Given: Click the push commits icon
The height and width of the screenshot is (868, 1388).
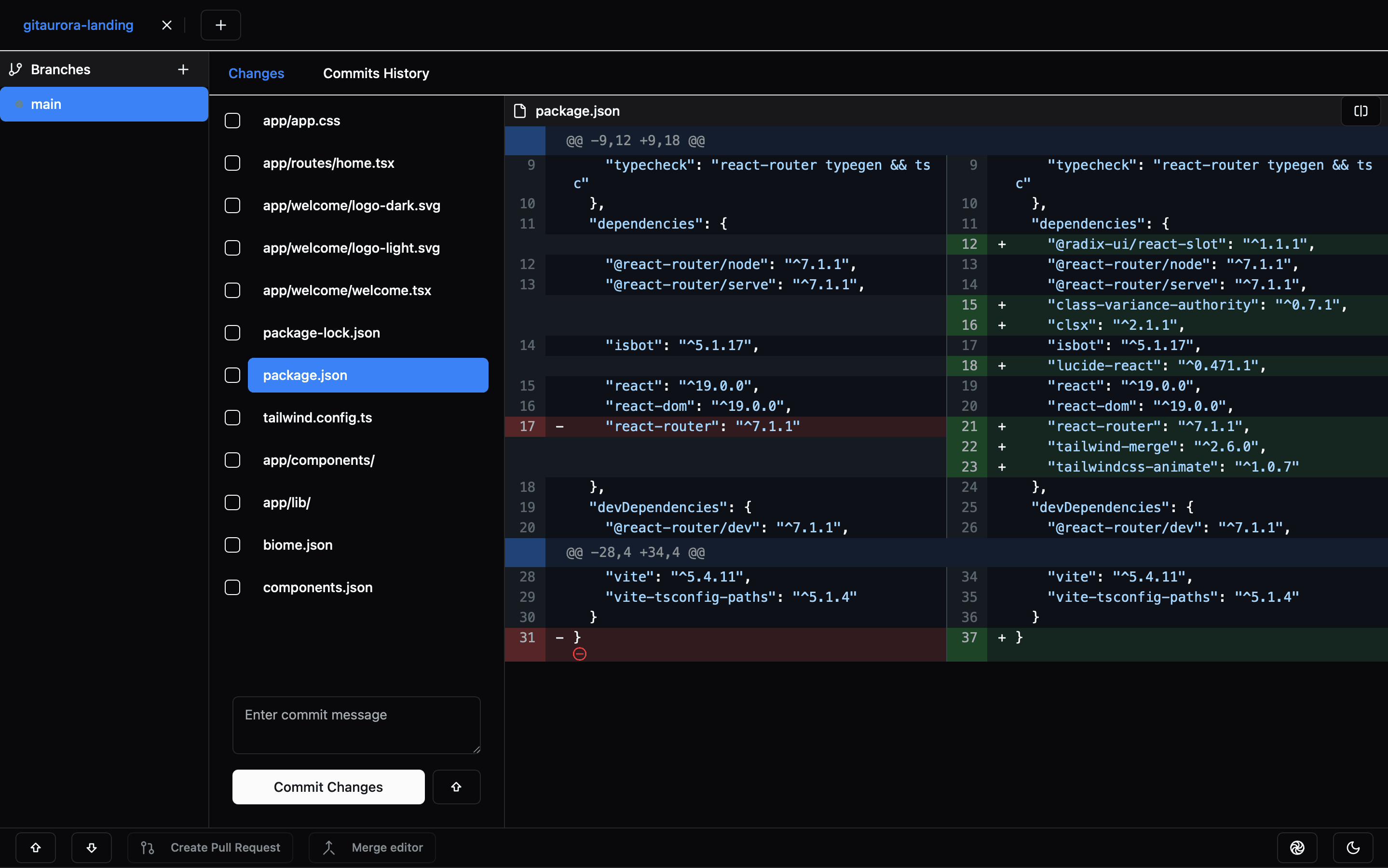Looking at the screenshot, I should pos(36,847).
